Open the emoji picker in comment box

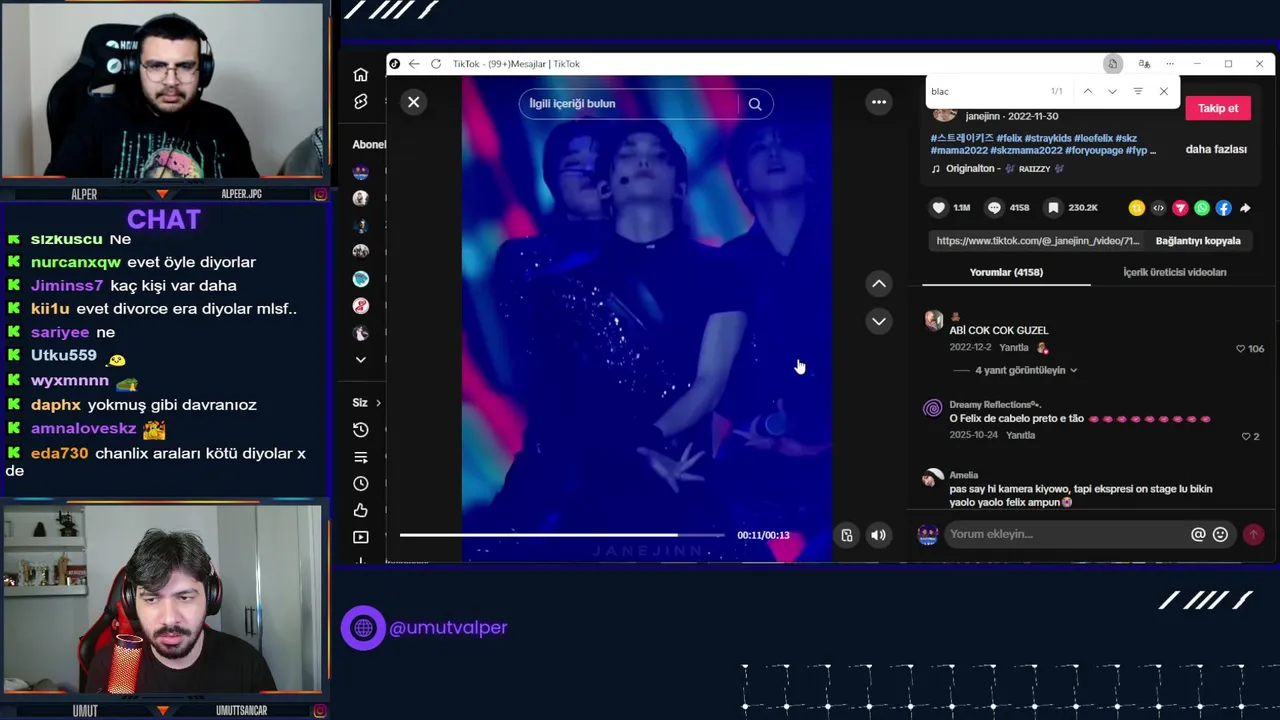[x=1220, y=534]
